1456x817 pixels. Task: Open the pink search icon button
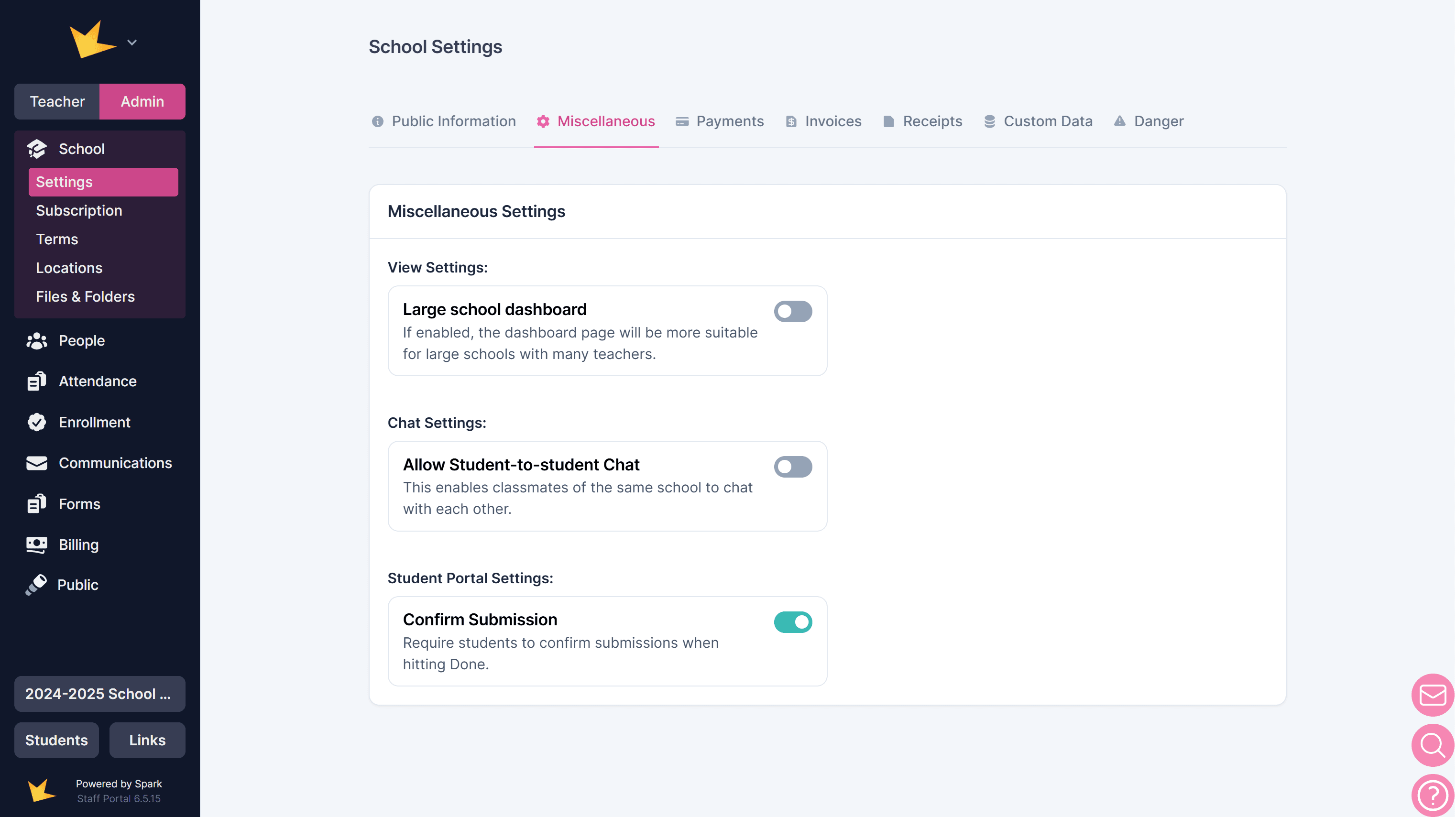tap(1432, 745)
